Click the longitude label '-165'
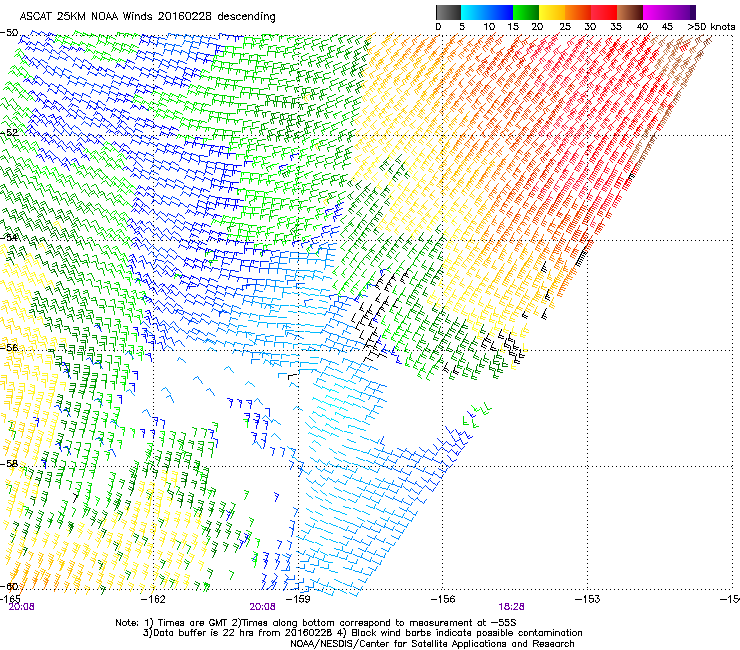 [x=10, y=599]
